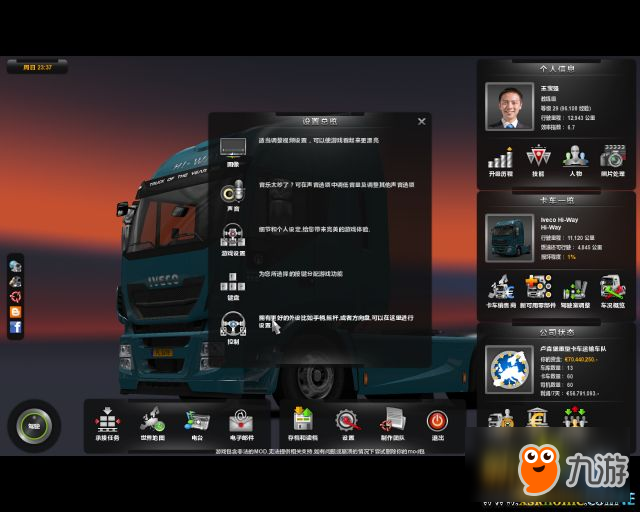This screenshot has width=640, height=512.
Task: Open Job Market (承接任务) icon
Action: [x=107, y=421]
